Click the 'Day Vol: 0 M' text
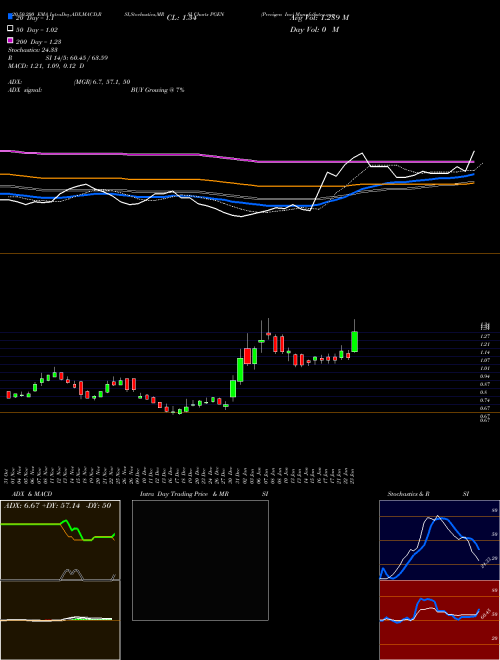Viewport: 500px width, 660px height. [314, 30]
